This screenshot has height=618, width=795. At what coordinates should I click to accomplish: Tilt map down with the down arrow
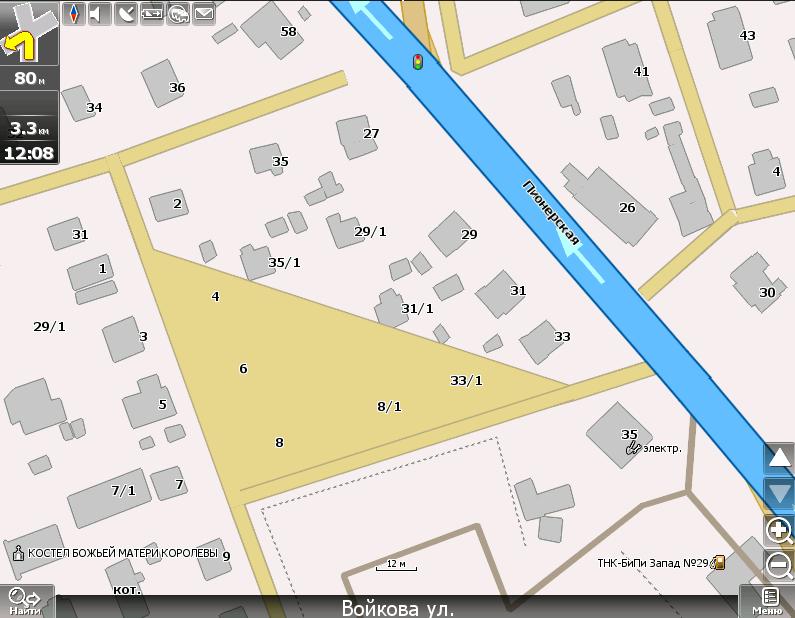(x=779, y=493)
